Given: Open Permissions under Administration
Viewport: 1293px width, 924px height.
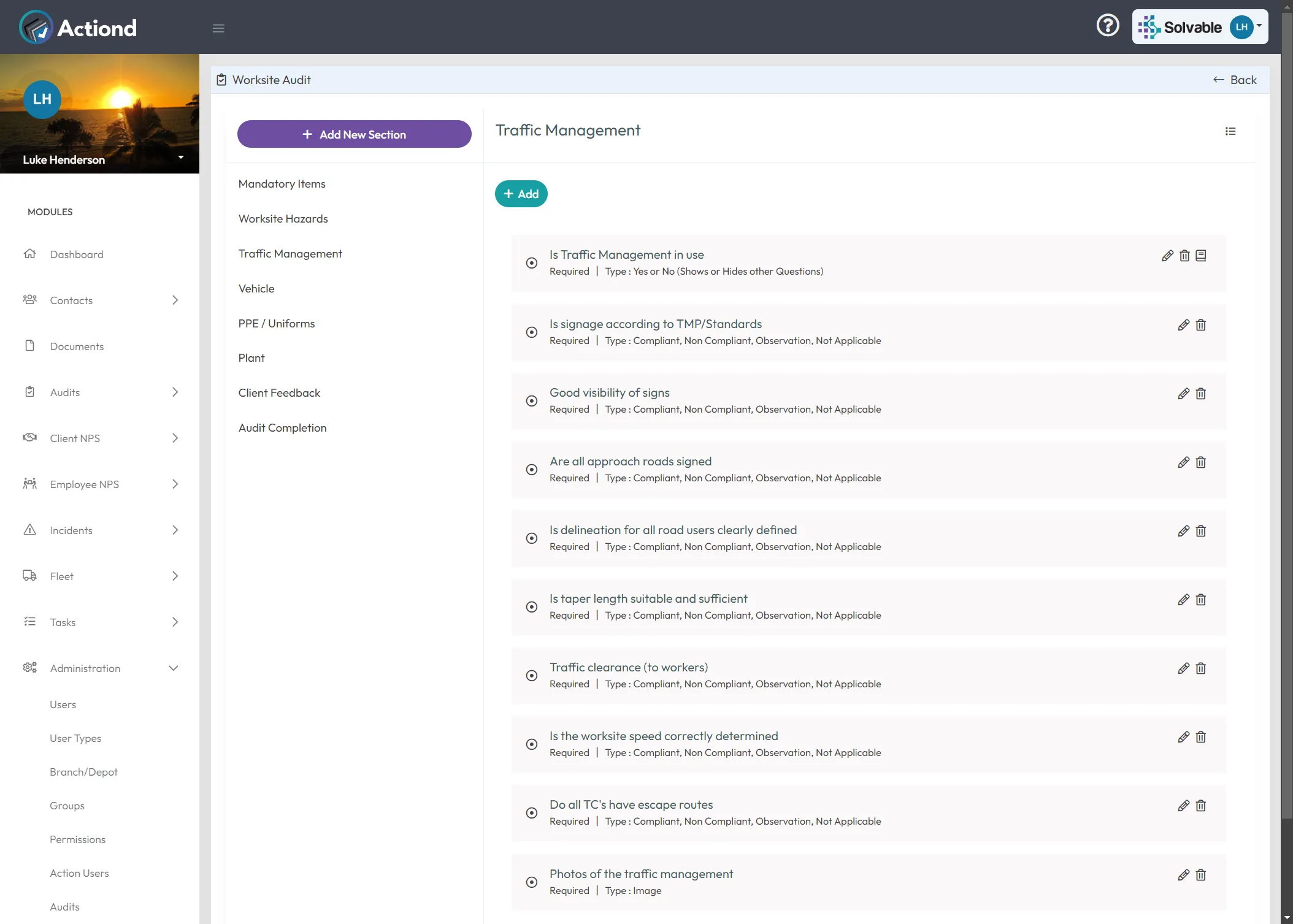Looking at the screenshot, I should coord(77,839).
